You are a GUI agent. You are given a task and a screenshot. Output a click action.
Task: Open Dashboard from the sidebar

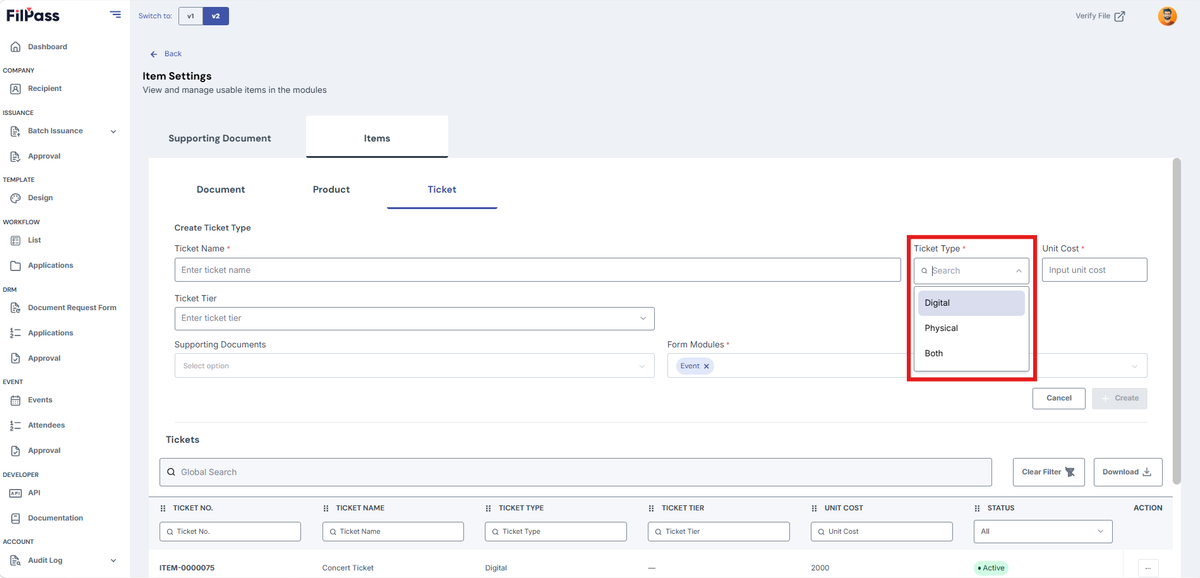tap(47, 47)
